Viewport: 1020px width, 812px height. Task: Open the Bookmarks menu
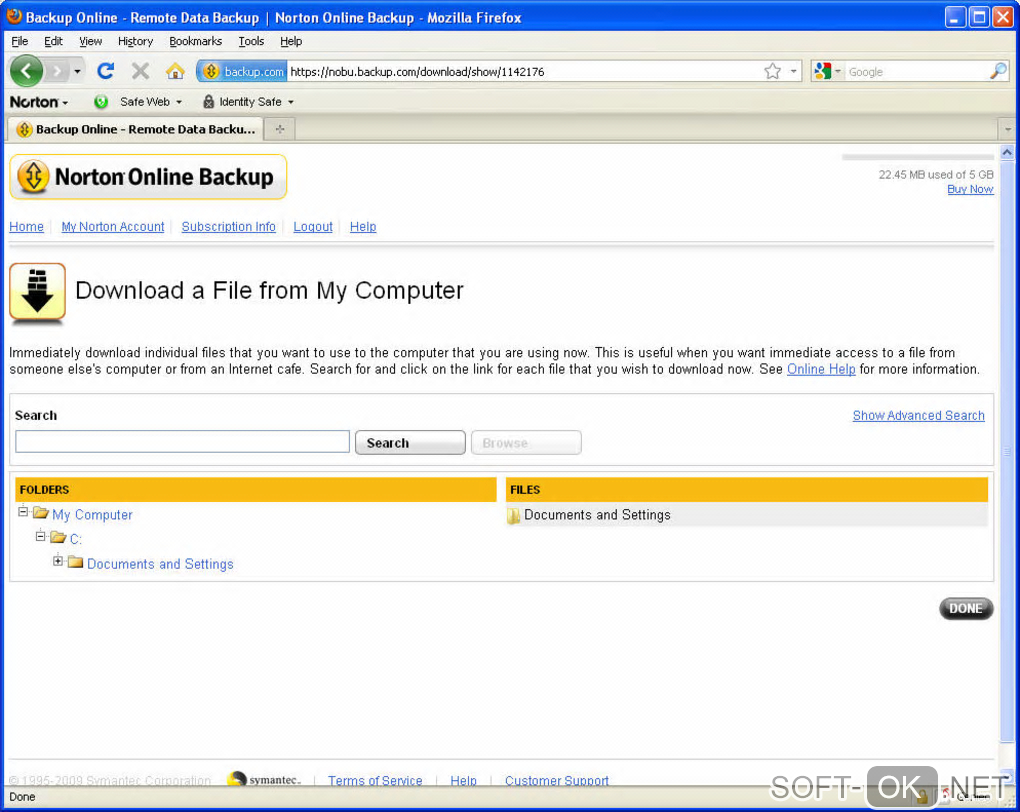click(195, 41)
